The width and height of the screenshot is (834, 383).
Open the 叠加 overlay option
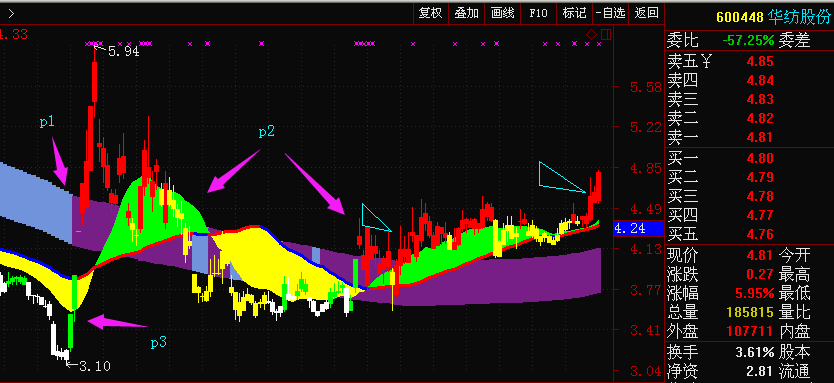pyautogui.click(x=466, y=13)
